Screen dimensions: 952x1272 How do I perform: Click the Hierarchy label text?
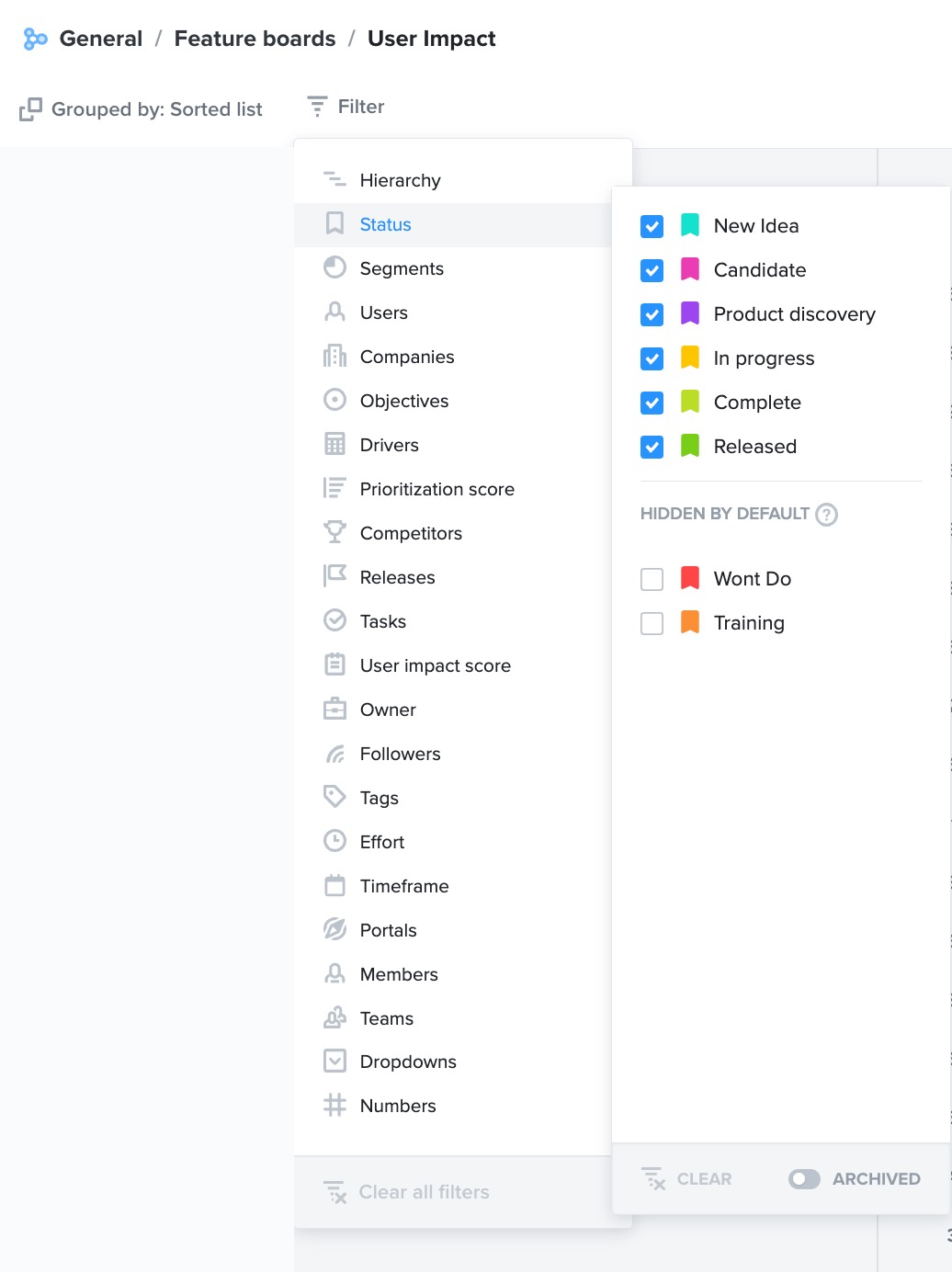tap(401, 180)
